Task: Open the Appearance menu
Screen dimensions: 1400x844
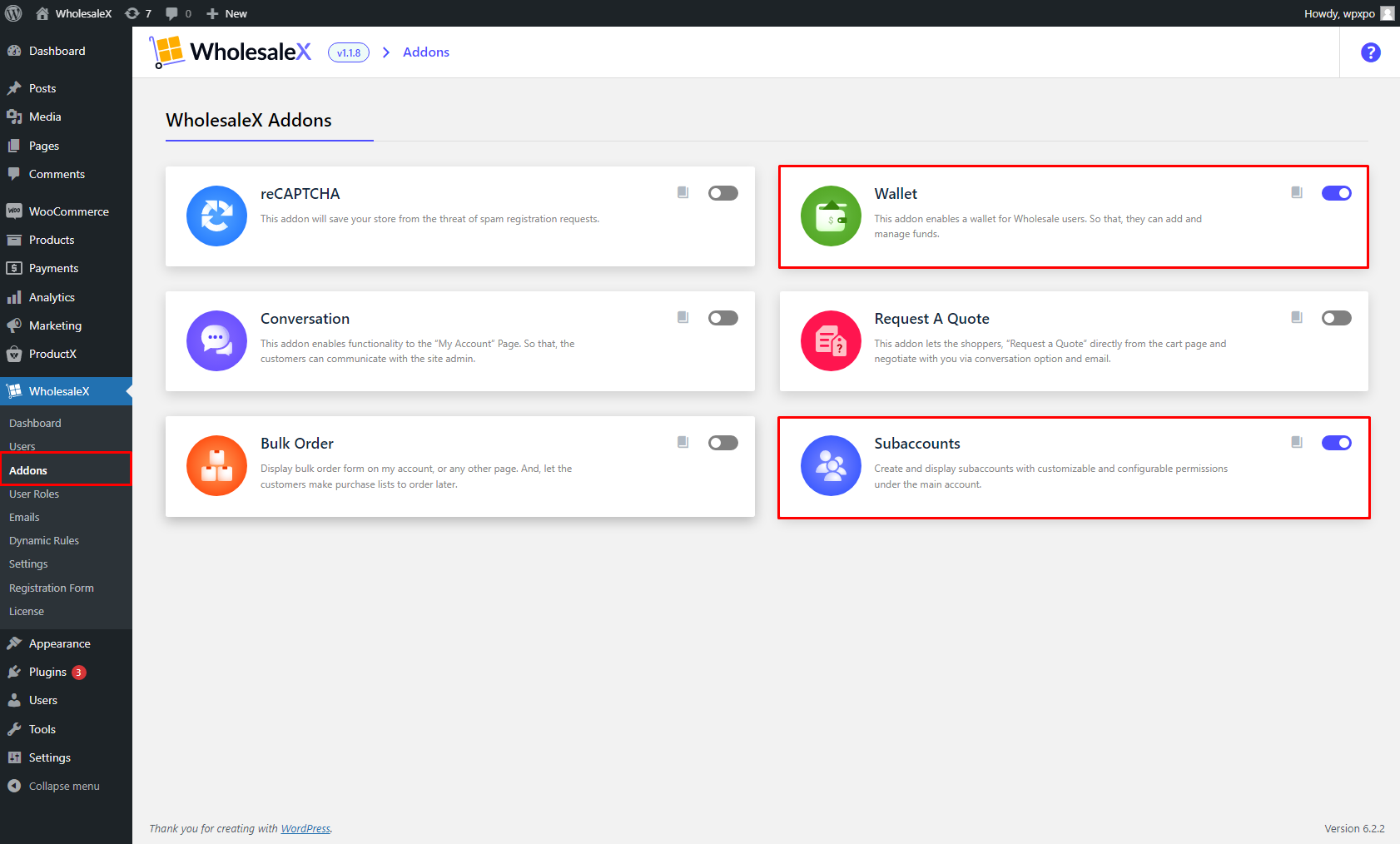Action: tap(66, 643)
